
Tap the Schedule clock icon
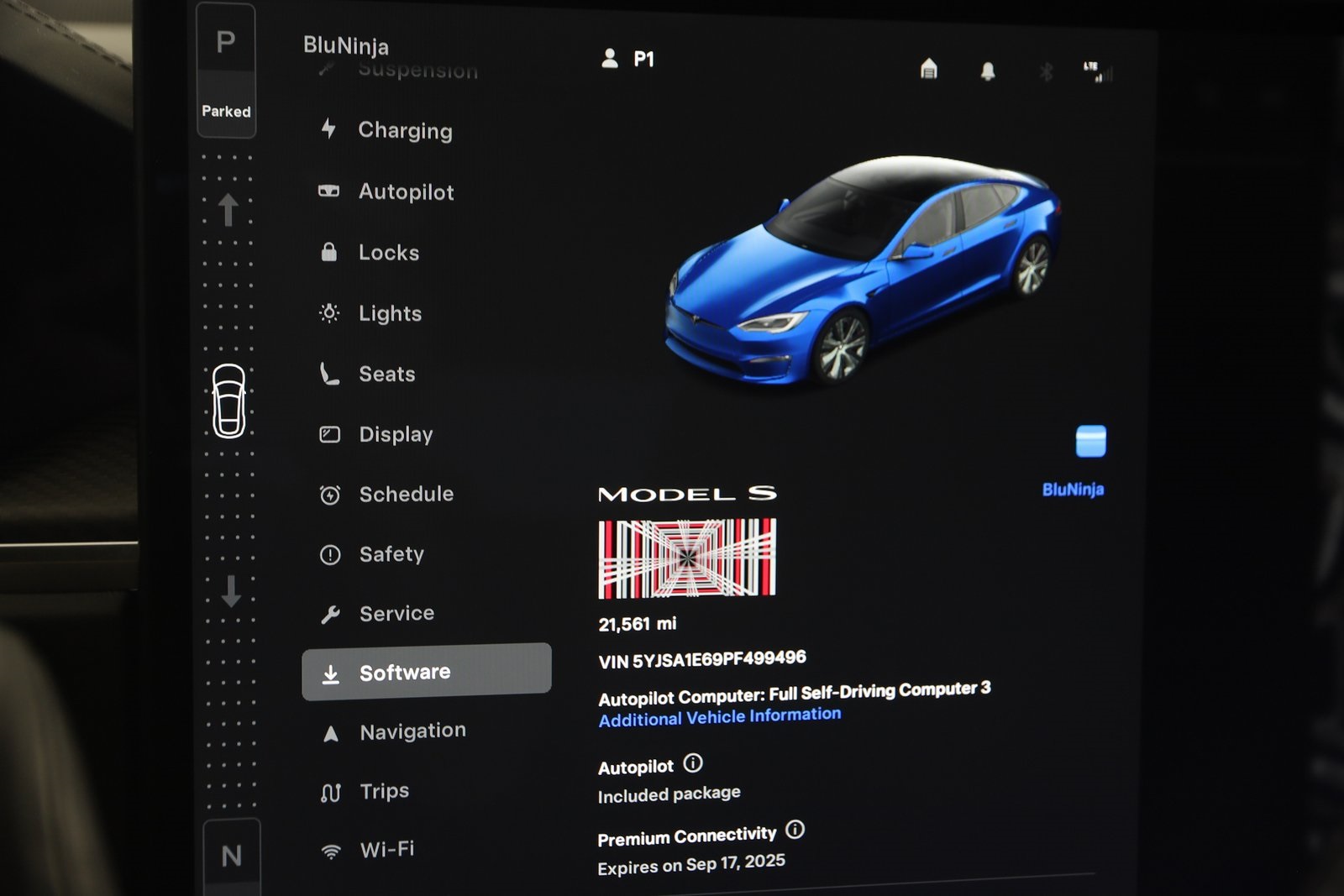[330, 495]
